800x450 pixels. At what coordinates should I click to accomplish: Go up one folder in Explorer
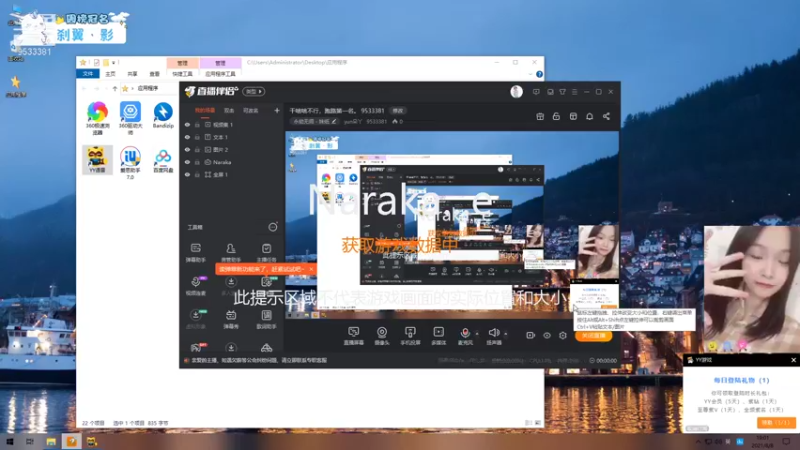(115, 88)
